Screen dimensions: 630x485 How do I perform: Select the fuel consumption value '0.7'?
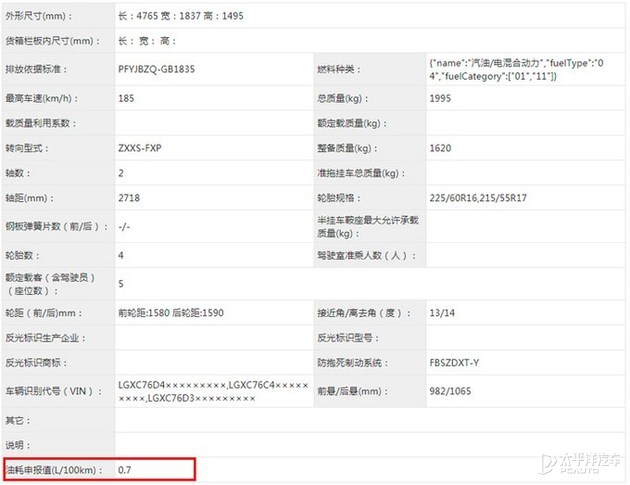click(125, 470)
